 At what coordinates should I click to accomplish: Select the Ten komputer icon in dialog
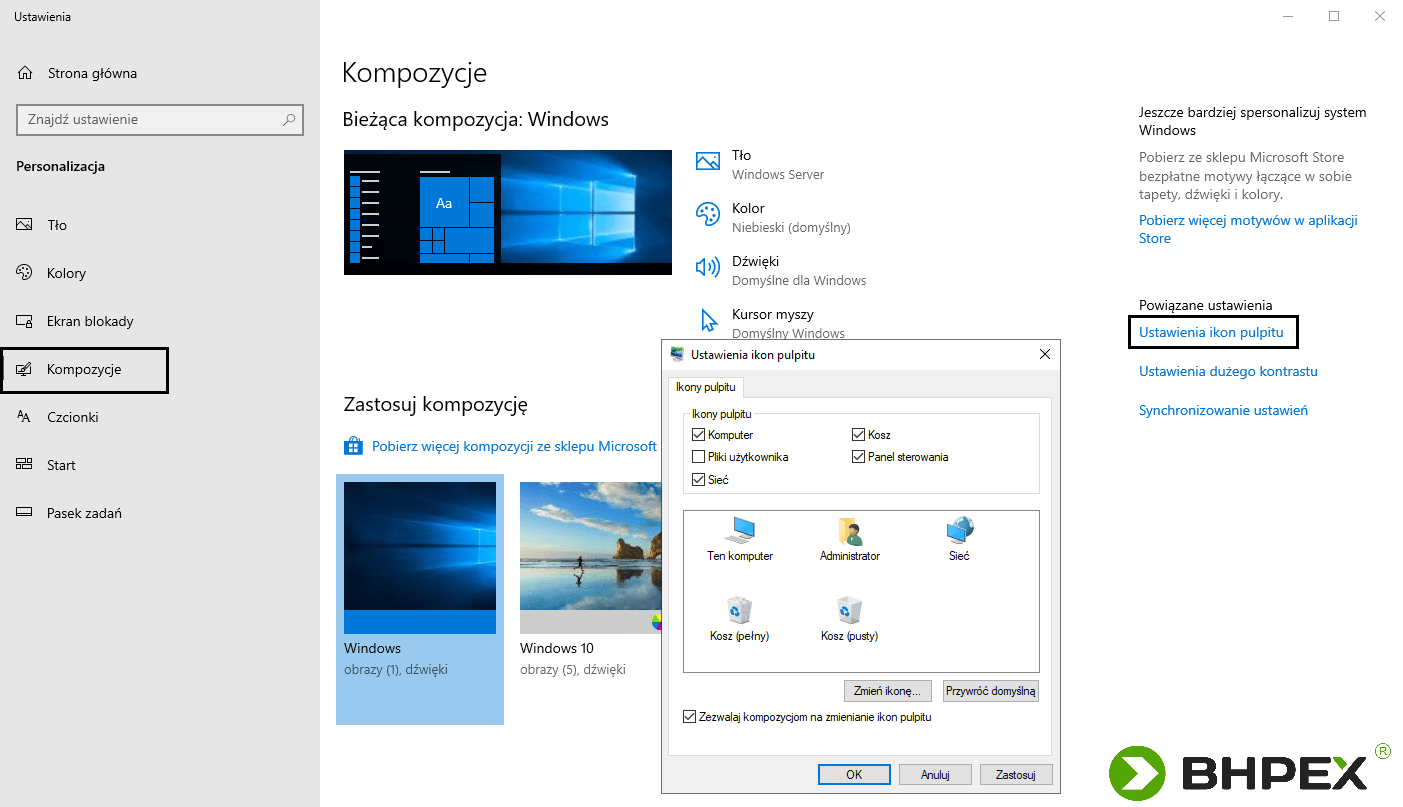tap(741, 530)
